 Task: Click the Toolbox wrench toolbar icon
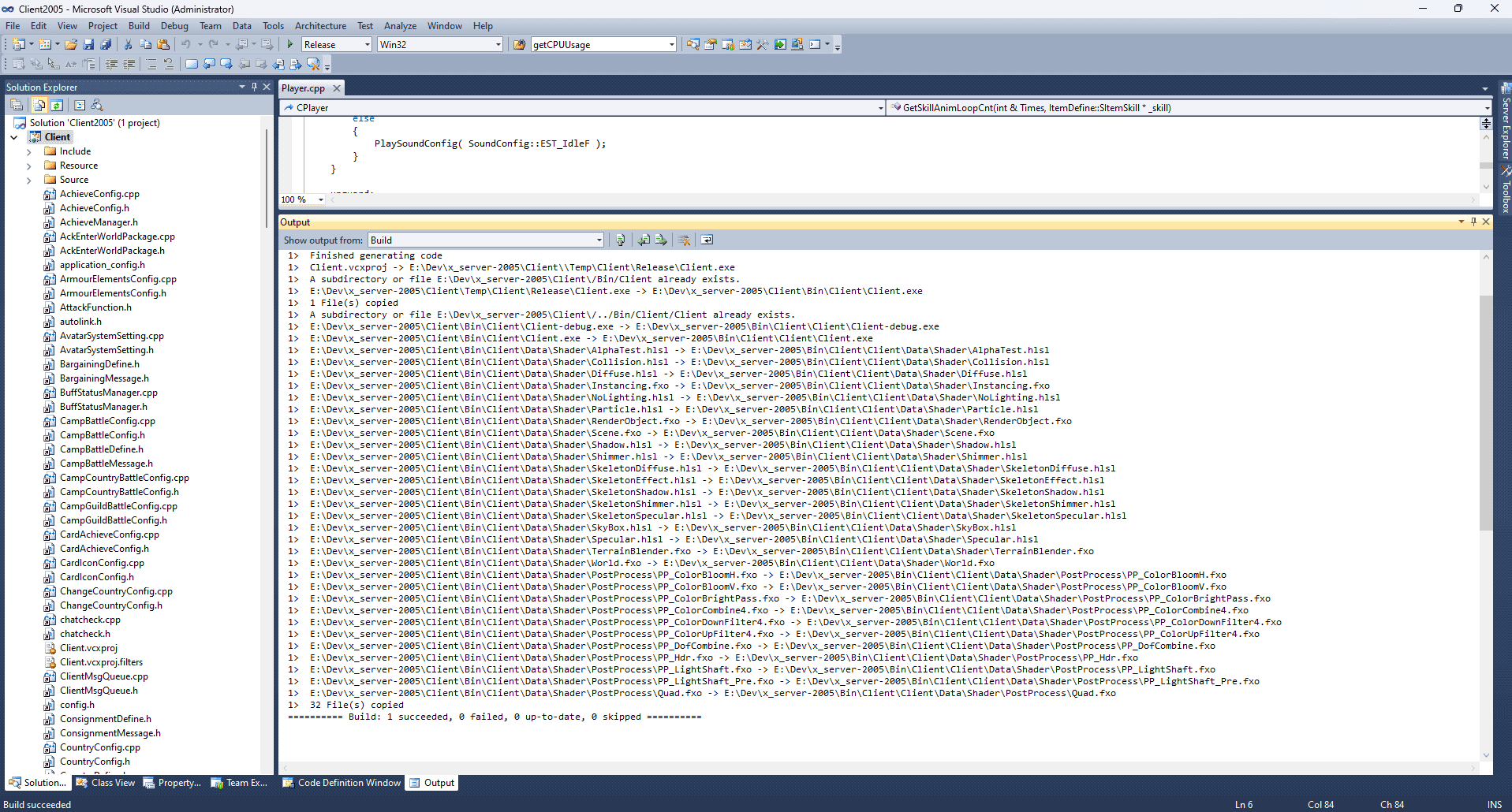click(763, 44)
